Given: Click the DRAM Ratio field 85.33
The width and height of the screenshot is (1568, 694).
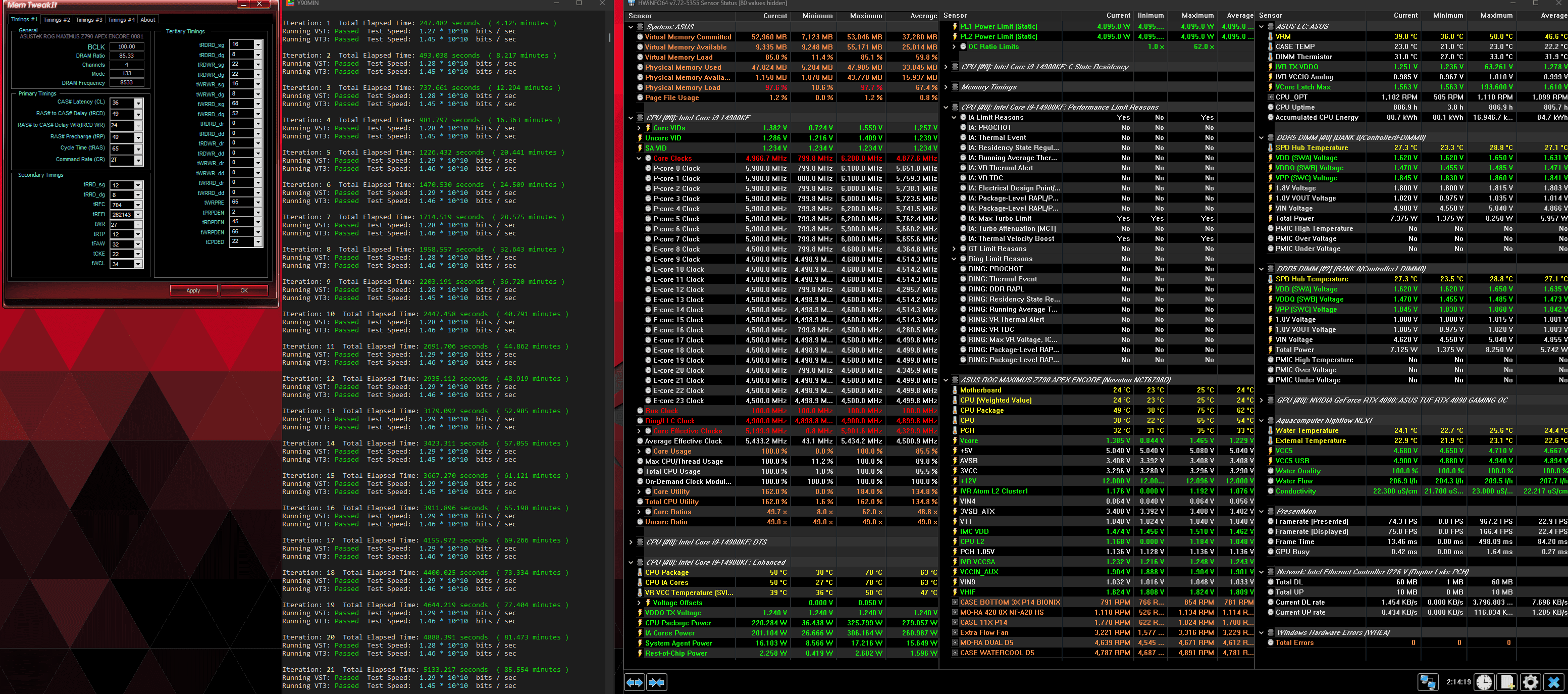Looking at the screenshot, I should (x=127, y=56).
